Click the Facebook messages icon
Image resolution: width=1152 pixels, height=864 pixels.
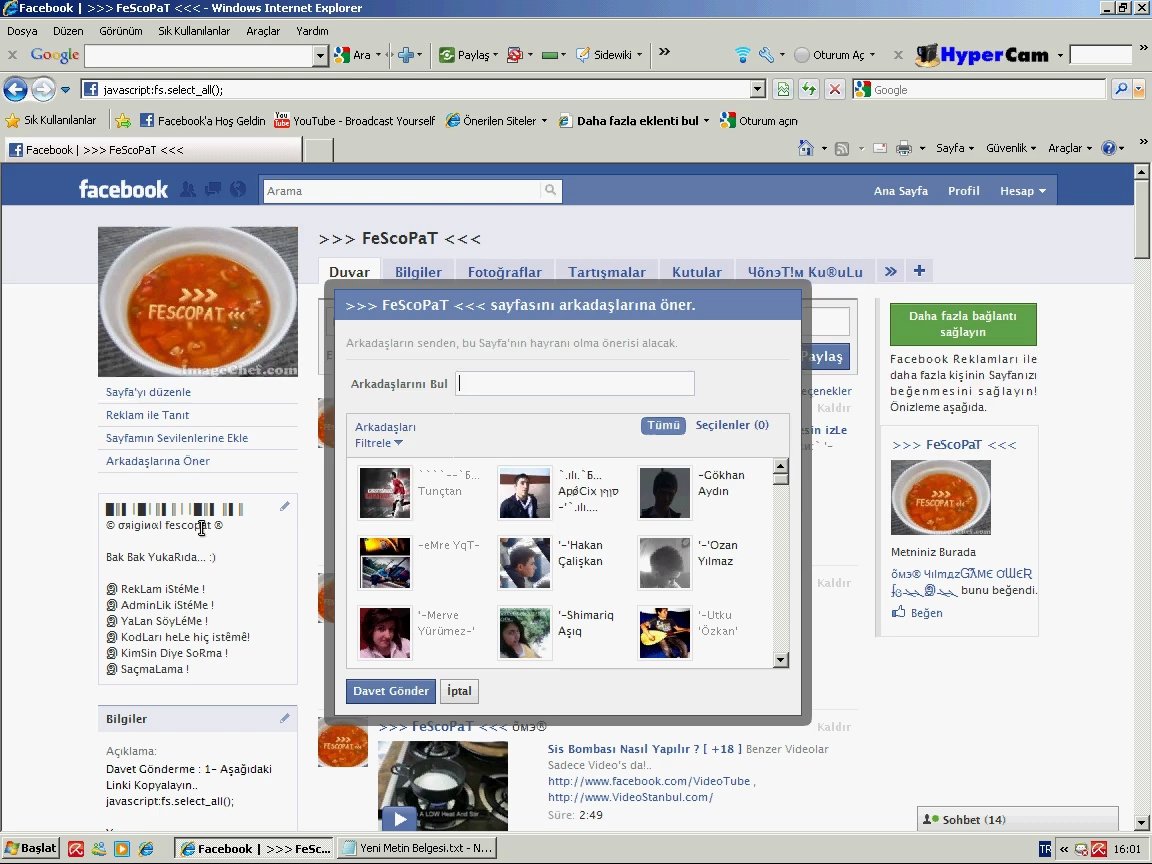click(213, 190)
